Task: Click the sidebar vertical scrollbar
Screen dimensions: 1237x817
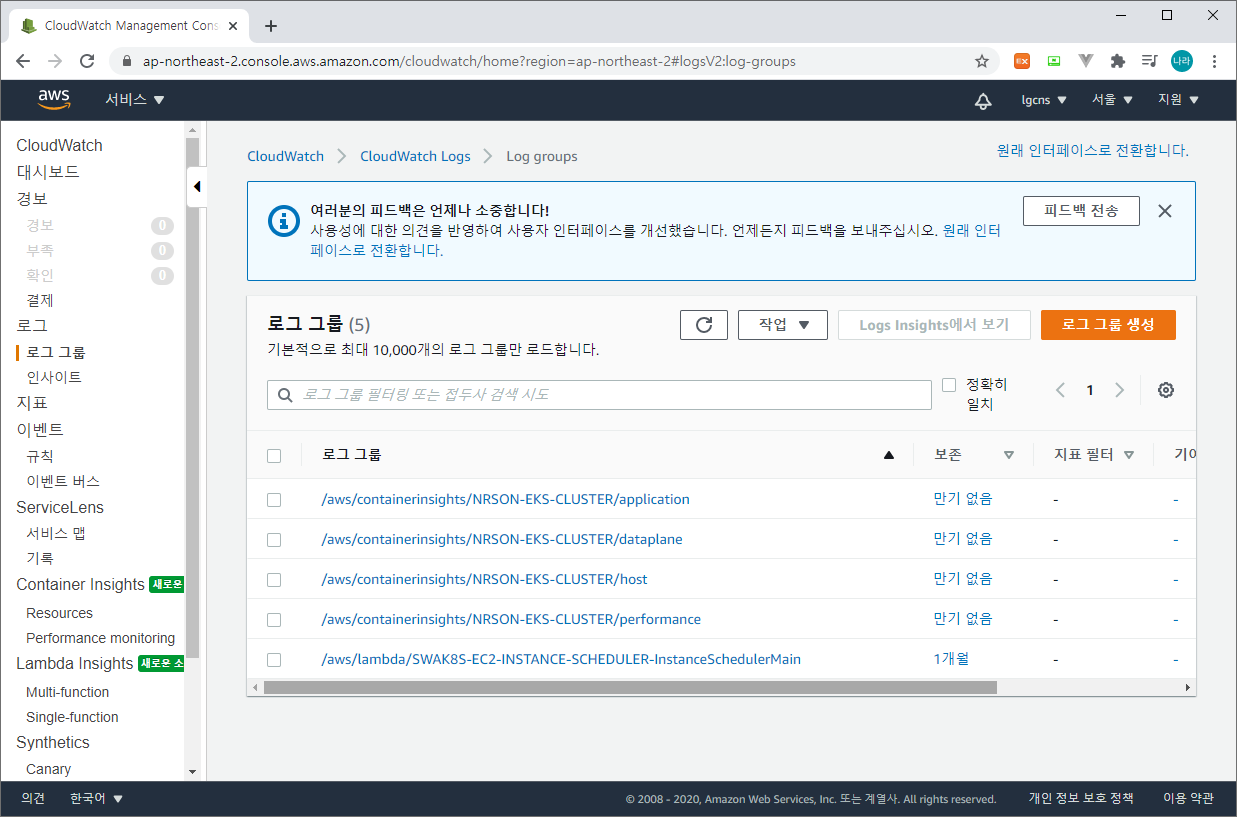Action: click(193, 400)
